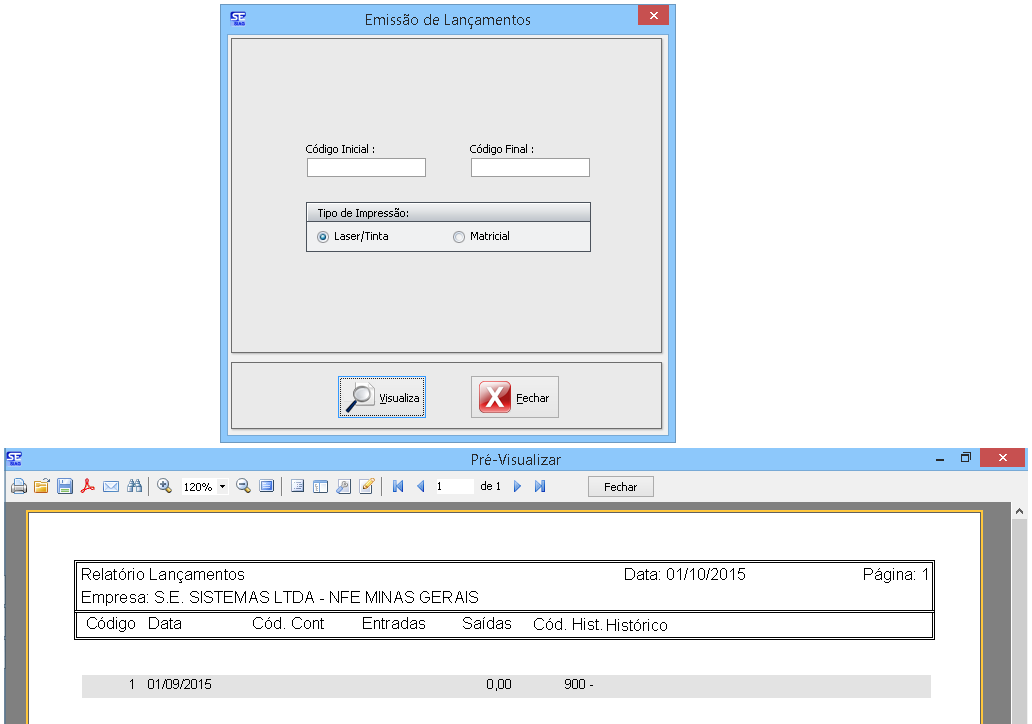This screenshot has height=724, width=1032.
Task: Click the Código Inicial input field
Action: pos(366,168)
